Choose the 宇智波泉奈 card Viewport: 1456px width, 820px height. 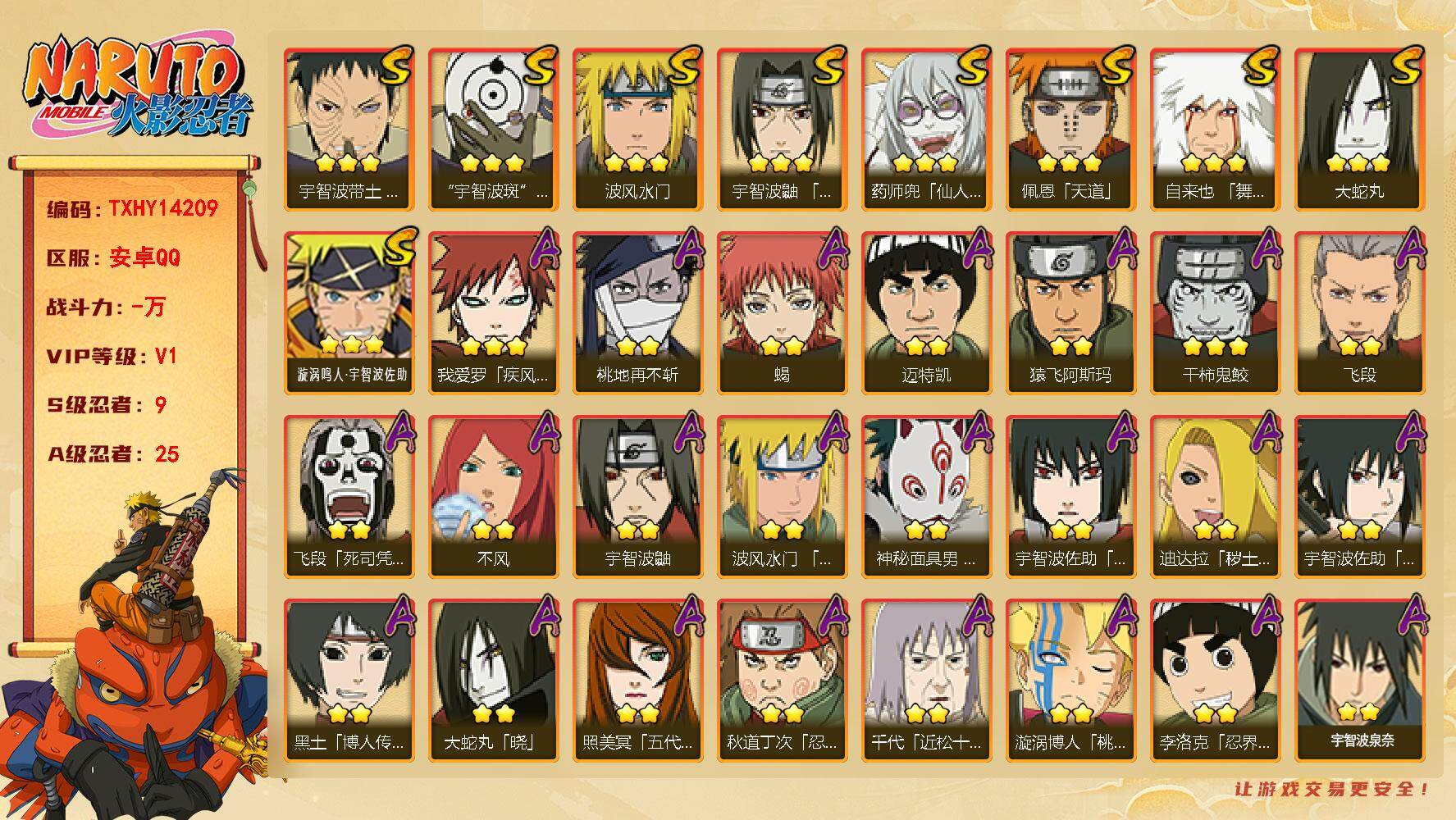tap(1359, 681)
